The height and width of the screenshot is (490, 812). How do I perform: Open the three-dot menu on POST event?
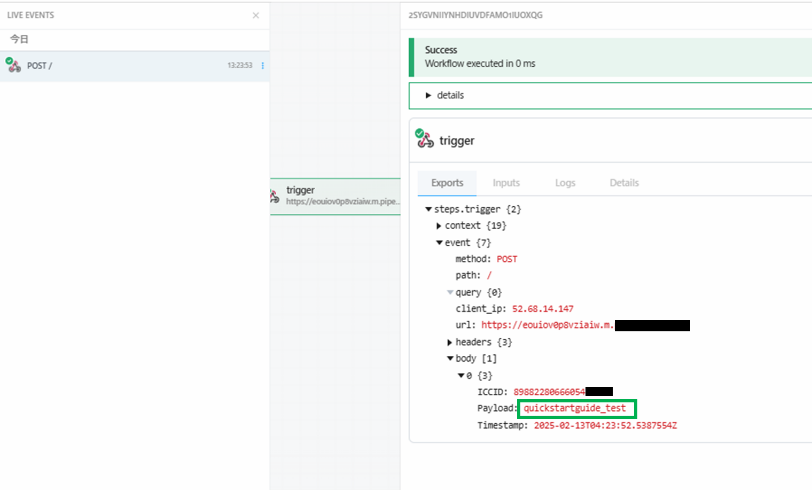pos(263,66)
